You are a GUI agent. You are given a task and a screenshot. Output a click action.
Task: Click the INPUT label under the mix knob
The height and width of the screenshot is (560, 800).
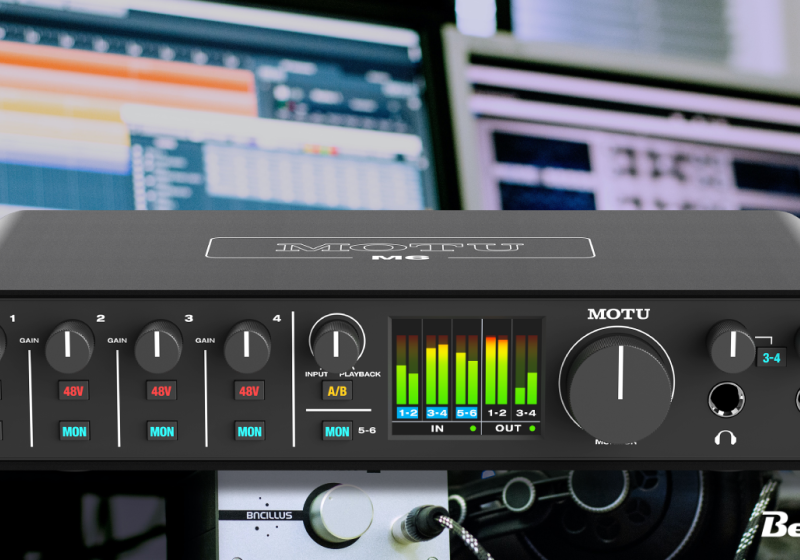tap(316, 374)
